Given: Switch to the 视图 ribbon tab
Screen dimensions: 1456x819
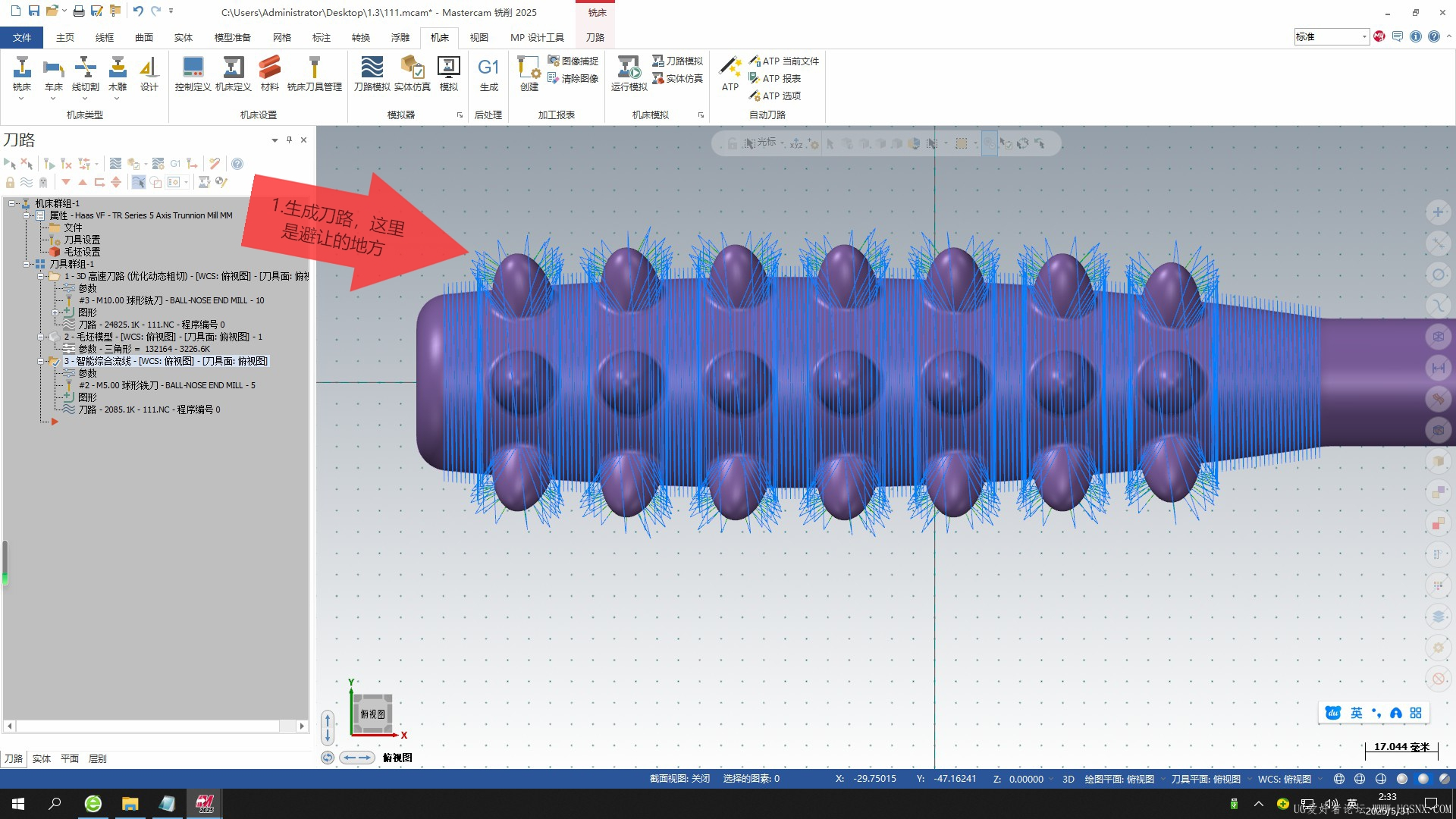Looking at the screenshot, I should pyautogui.click(x=479, y=37).
